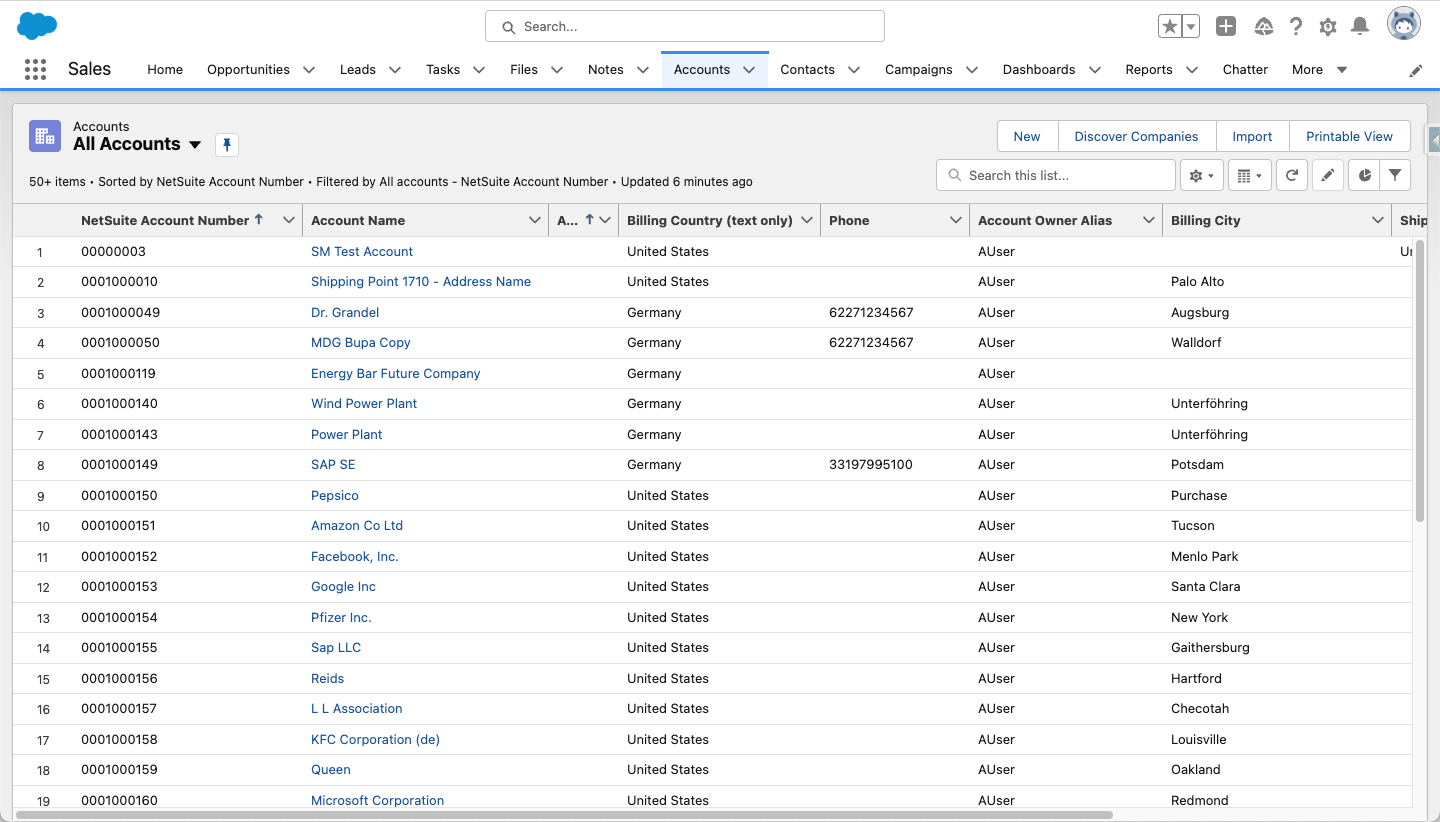1440x822 pixels.
Task: Open the KFC Corporation (de) account
Action: pos(375,739)
